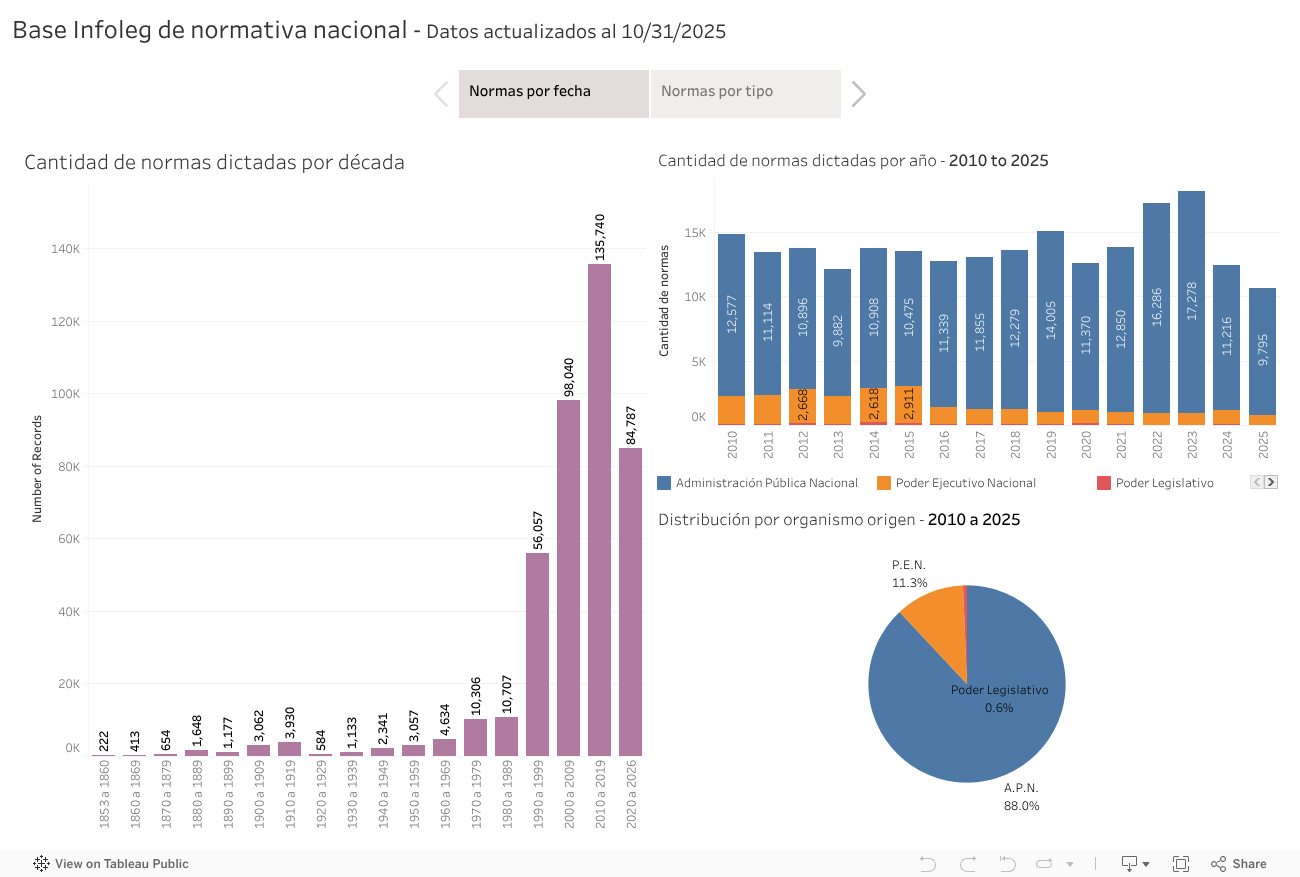Go to previous tab with left chevron
The height and width of the screenshot is (877, 1300).
441,94
